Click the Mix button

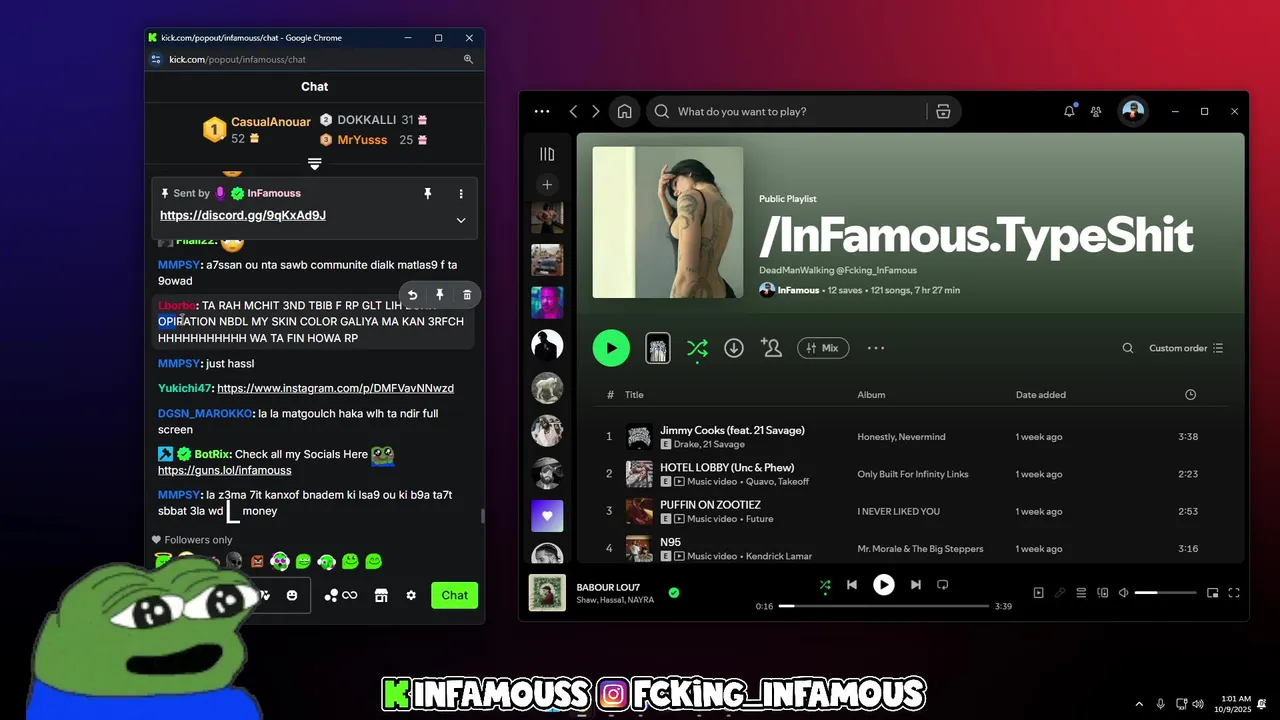pyautogui.click(x=823, y=348)
